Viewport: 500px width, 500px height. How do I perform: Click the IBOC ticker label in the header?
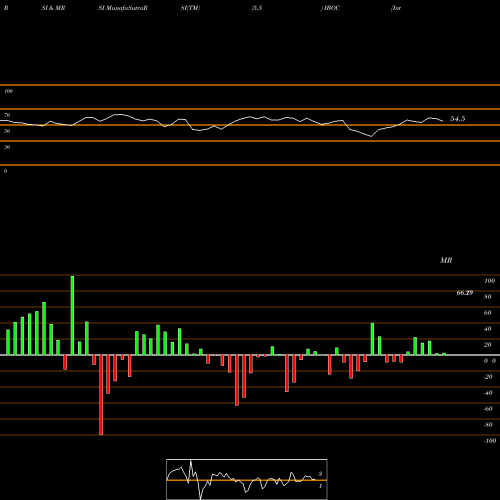332,8
